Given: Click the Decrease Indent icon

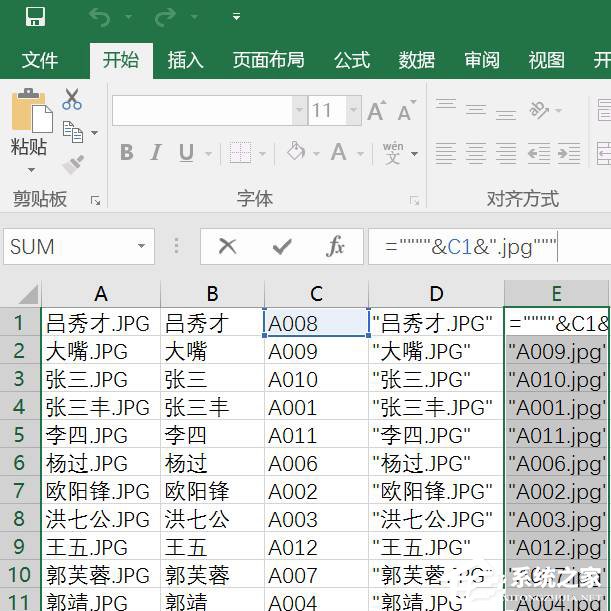Looking at the screenshot, I should point(539,153).
